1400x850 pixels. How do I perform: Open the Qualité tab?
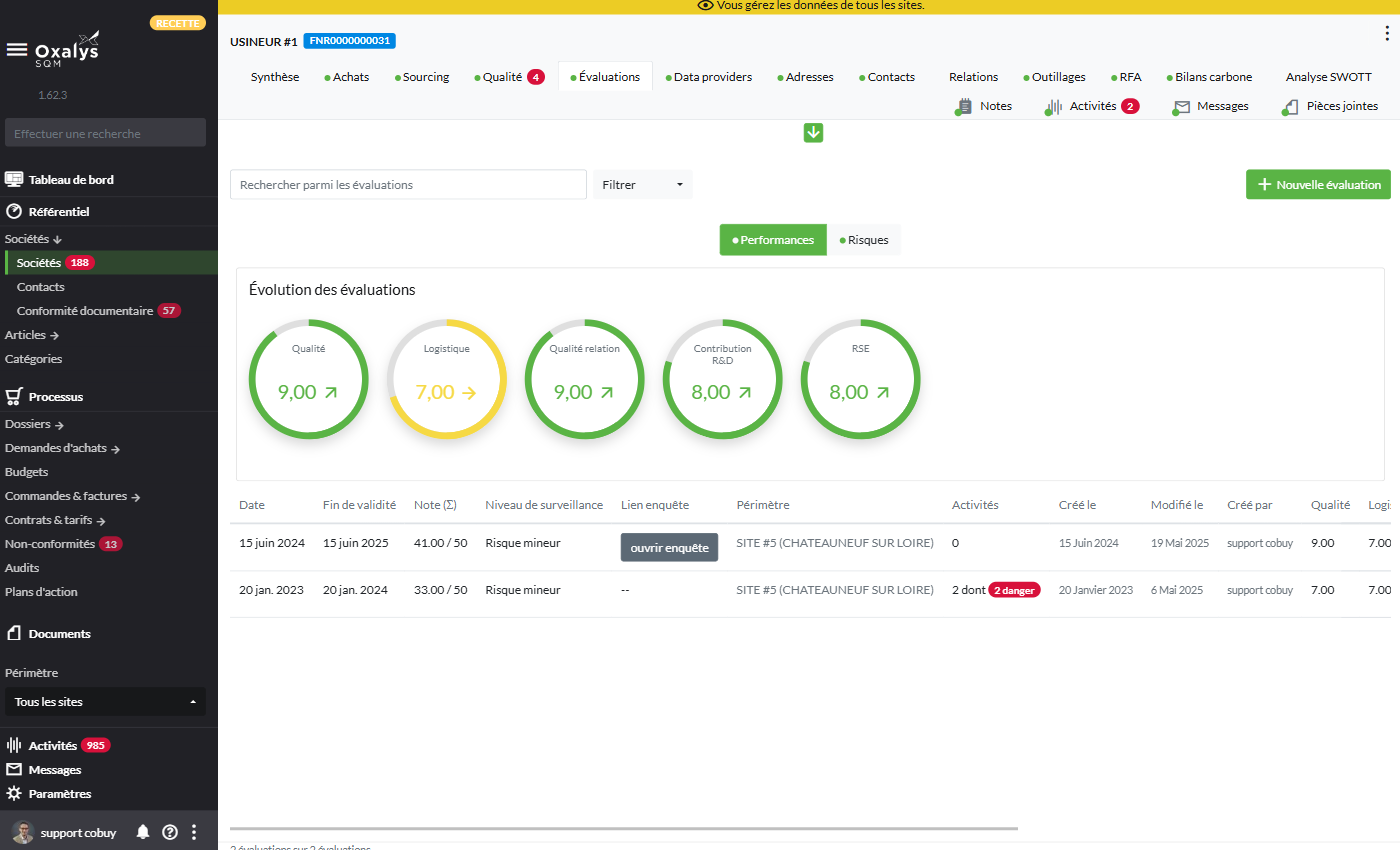point(502,77)
